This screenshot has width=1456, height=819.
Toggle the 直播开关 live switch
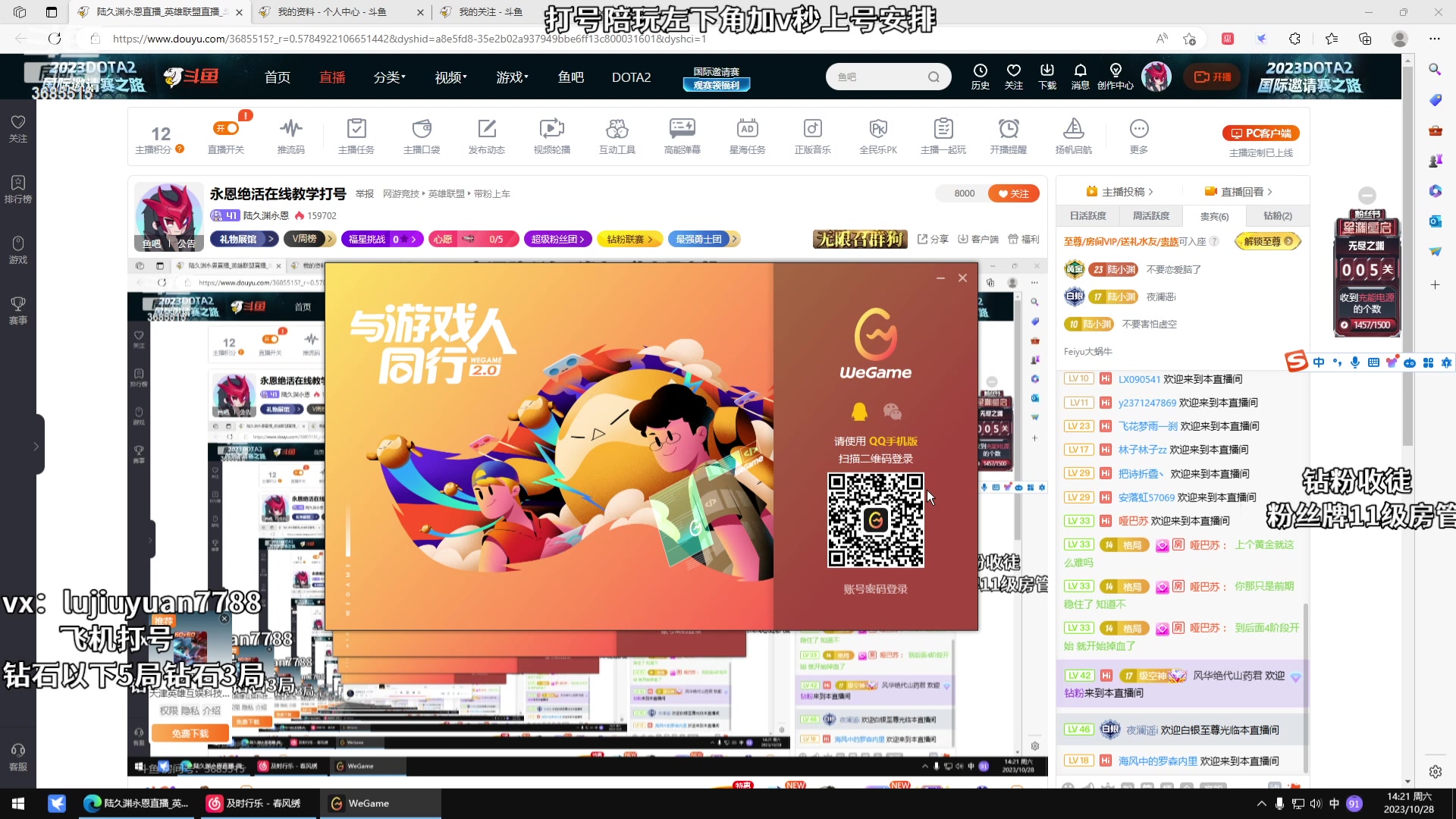pyautogui.click(x=226, y=128)
